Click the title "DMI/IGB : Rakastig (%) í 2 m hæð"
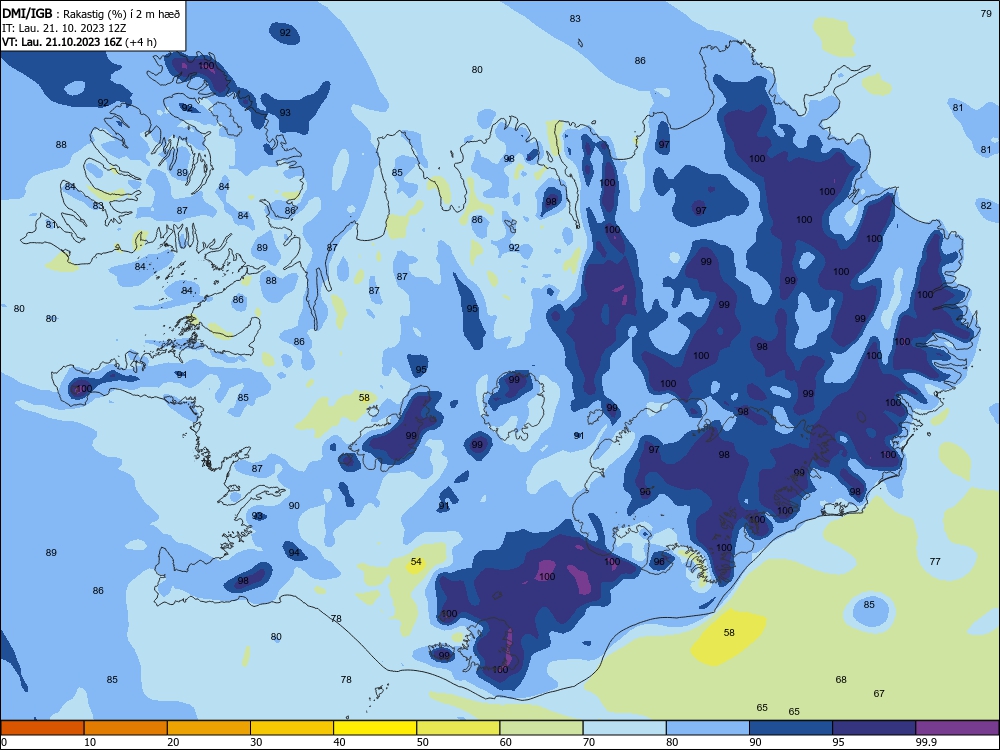 tap(91, 14)
